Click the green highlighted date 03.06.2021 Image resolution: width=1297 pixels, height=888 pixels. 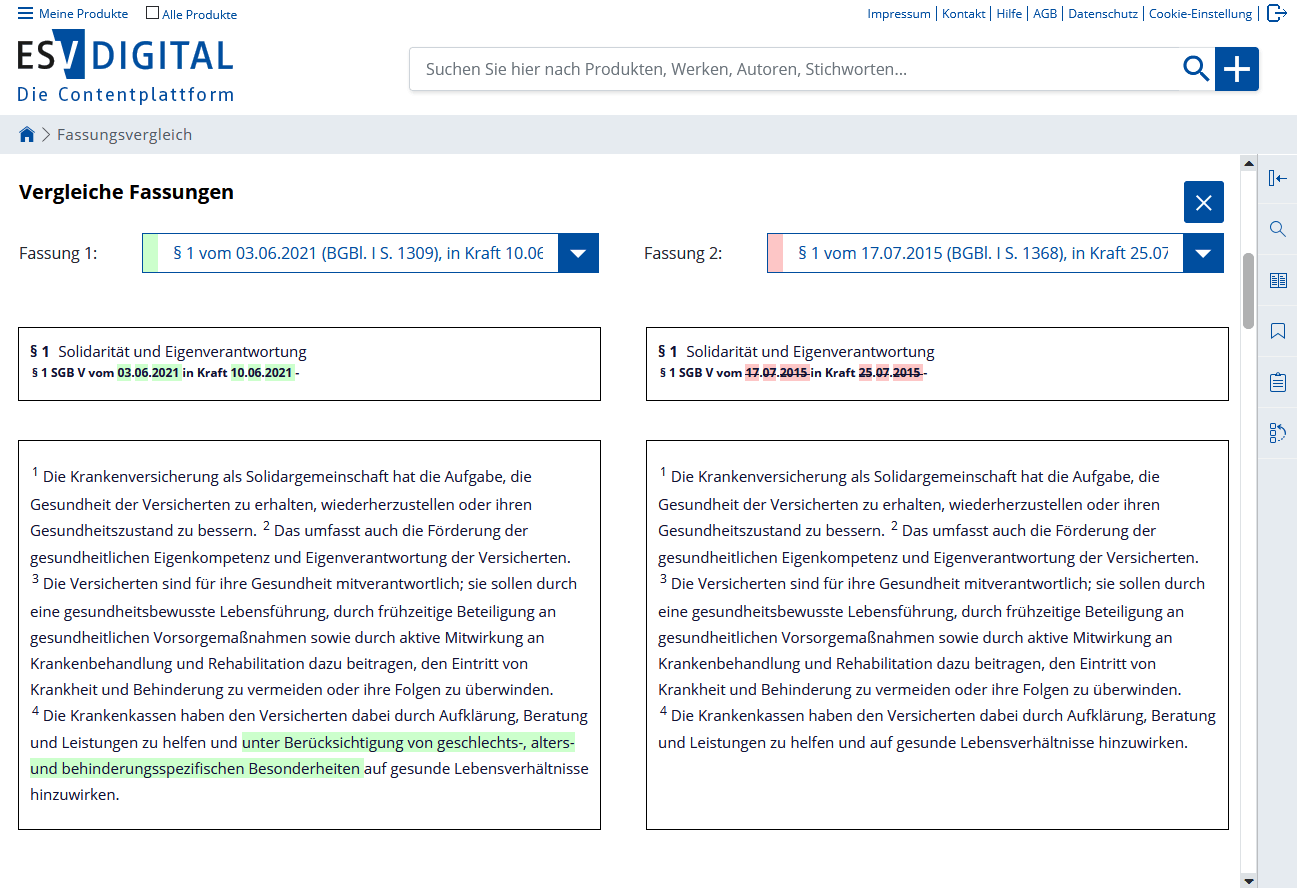(x=149, y=373)
